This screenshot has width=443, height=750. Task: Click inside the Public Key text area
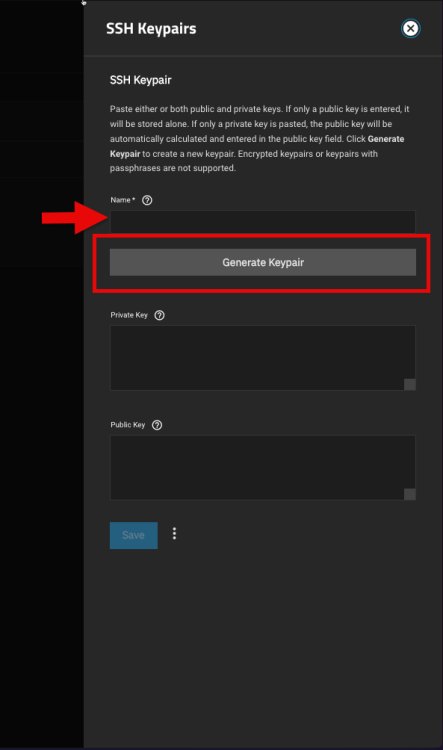pyautogui.click(x=263, y=467)
